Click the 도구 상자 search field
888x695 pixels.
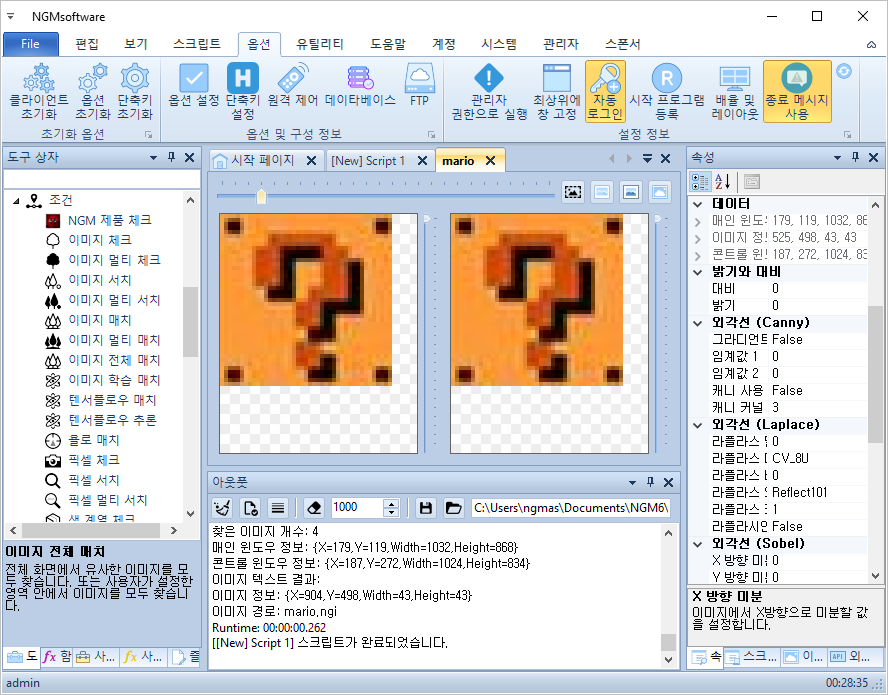(x=102, y=179)
